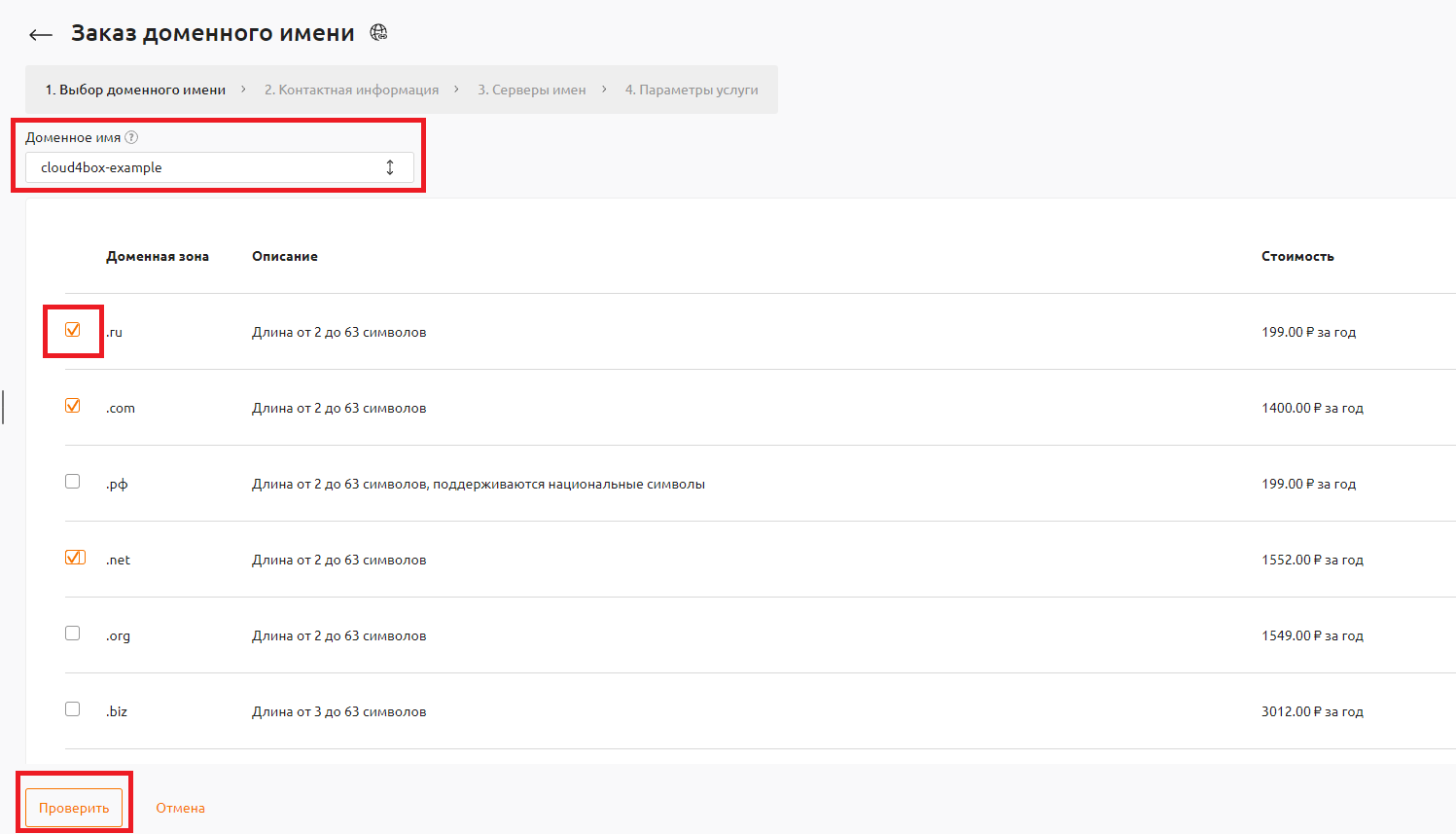Viewport: 1456px width, 834px height.
Task: Click the .com zone label
Action: 121,408
